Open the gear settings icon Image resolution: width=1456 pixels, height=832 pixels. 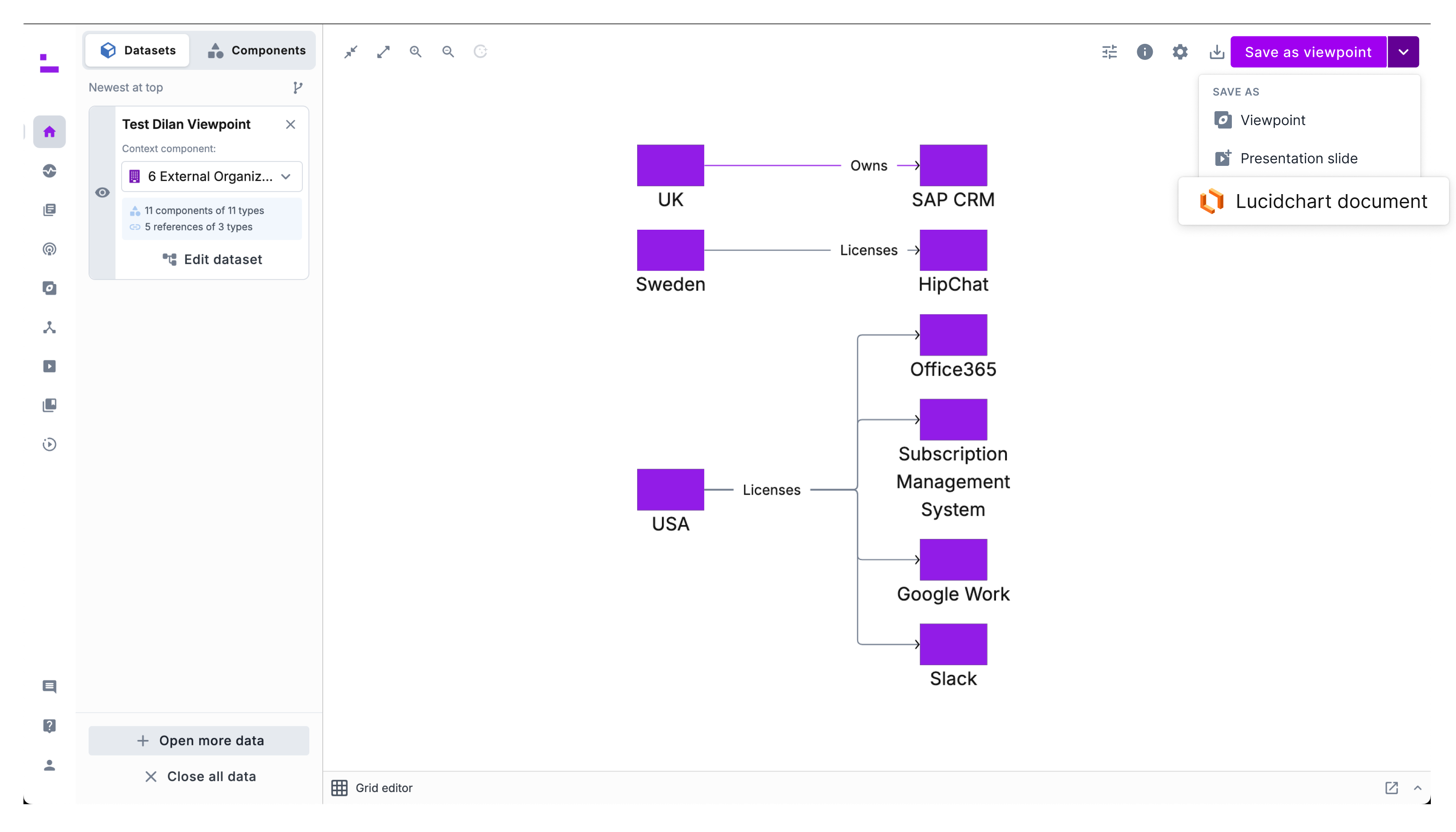point(1180,52)
